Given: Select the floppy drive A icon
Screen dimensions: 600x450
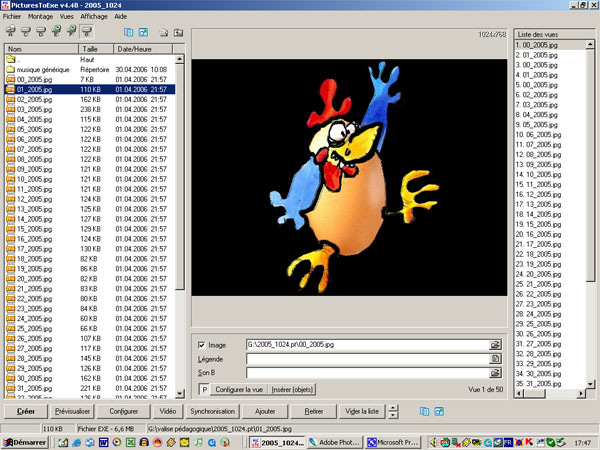Looking at the screenshot, I should coord(11,31).
